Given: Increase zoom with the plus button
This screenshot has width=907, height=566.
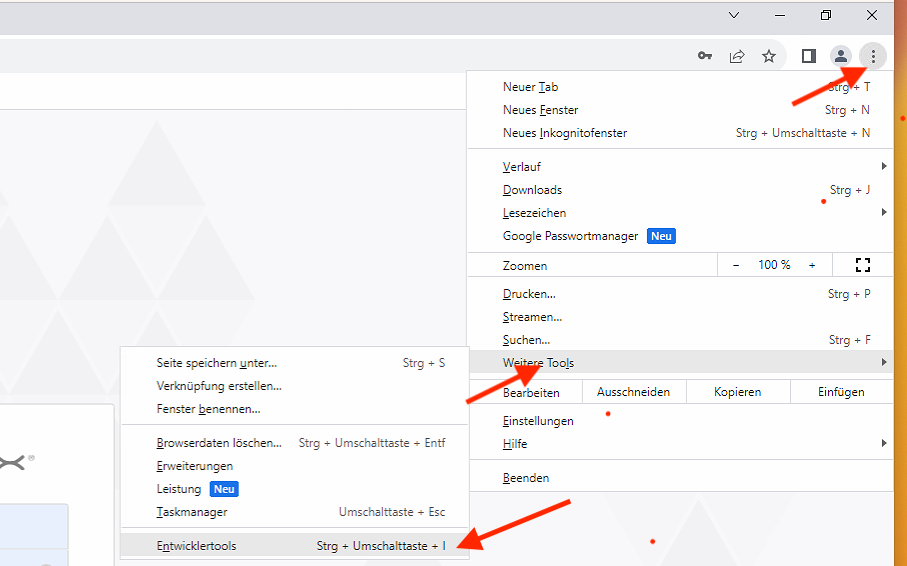Looking at the screenshot, I should click(812, 265).
